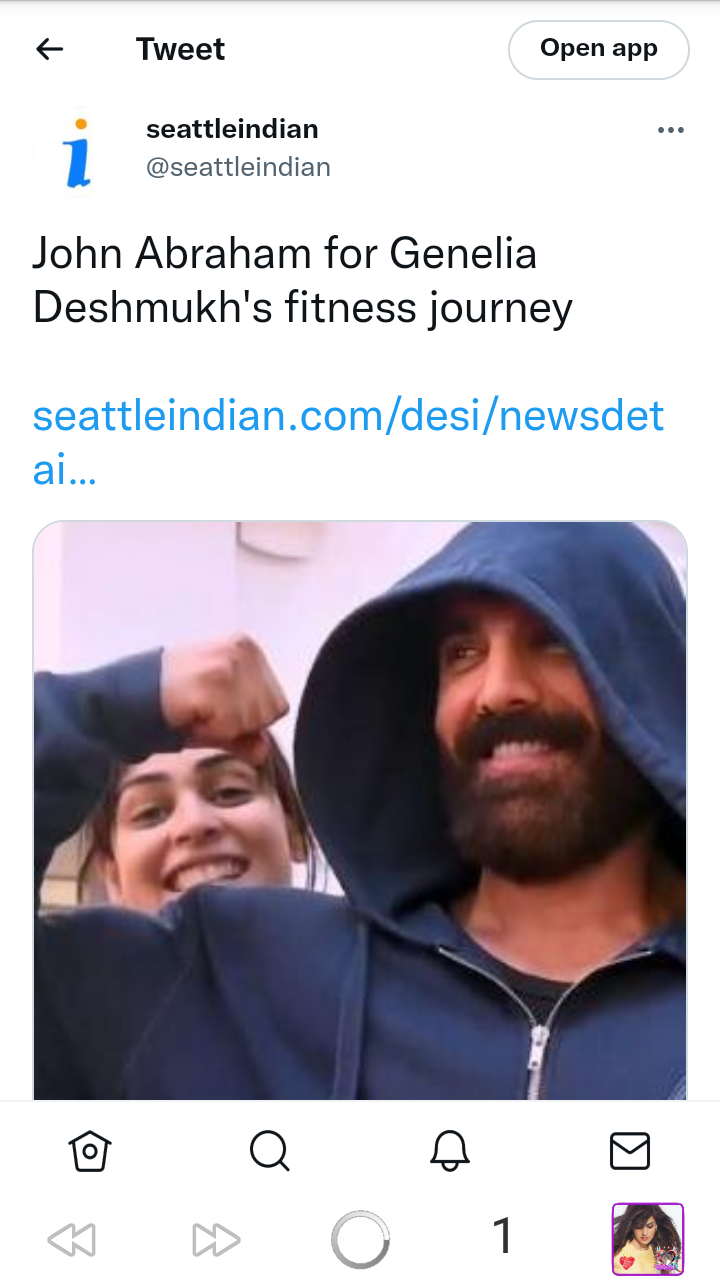Image resolution: width=720 pixels, height=1280 pixels.
Task: Tap the Open app button
Action: click(x=599, y=49)
